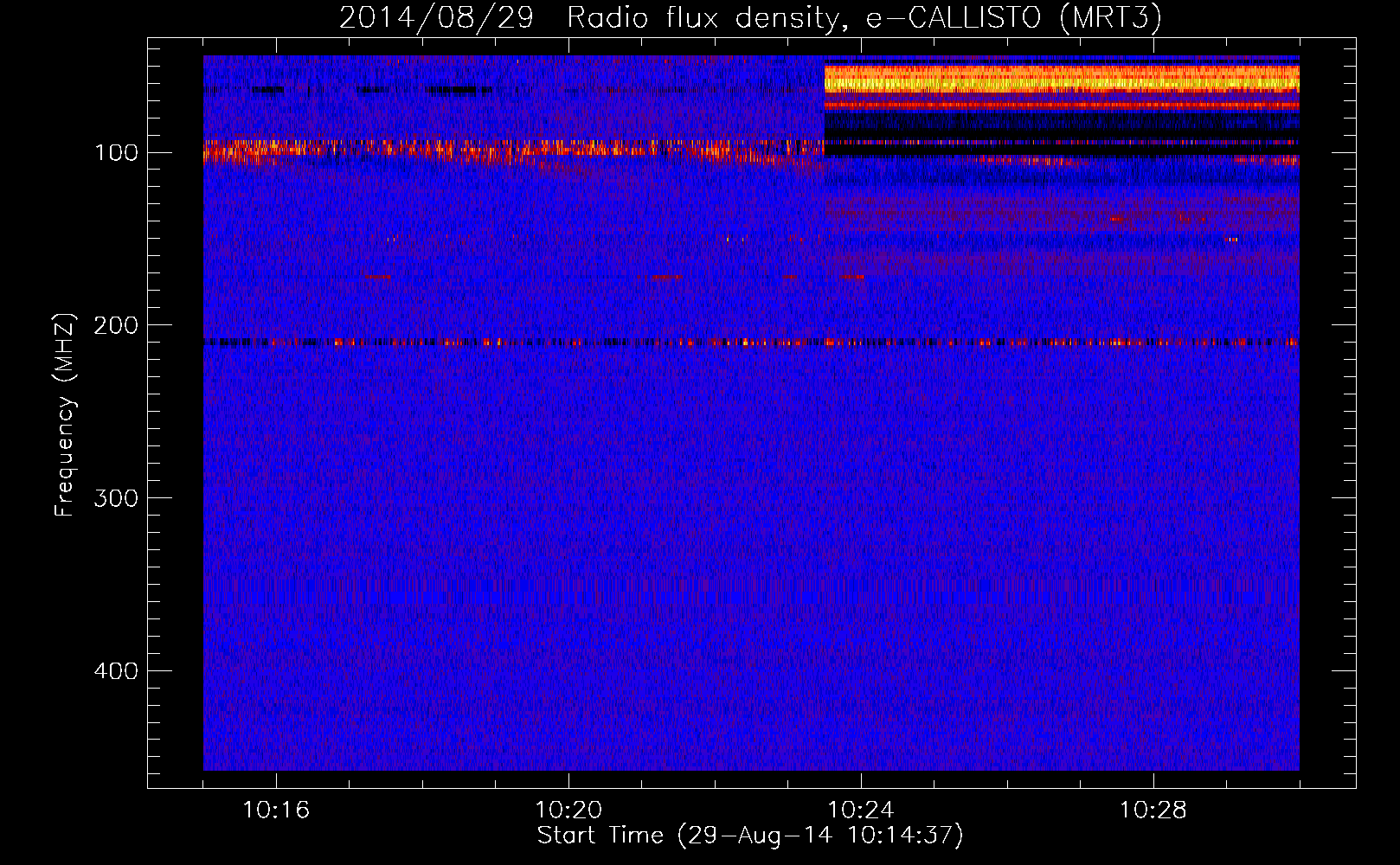This screenshot has height=865, width=1400.
Task: Click the 10:24 time tick label
Action: 861,811
